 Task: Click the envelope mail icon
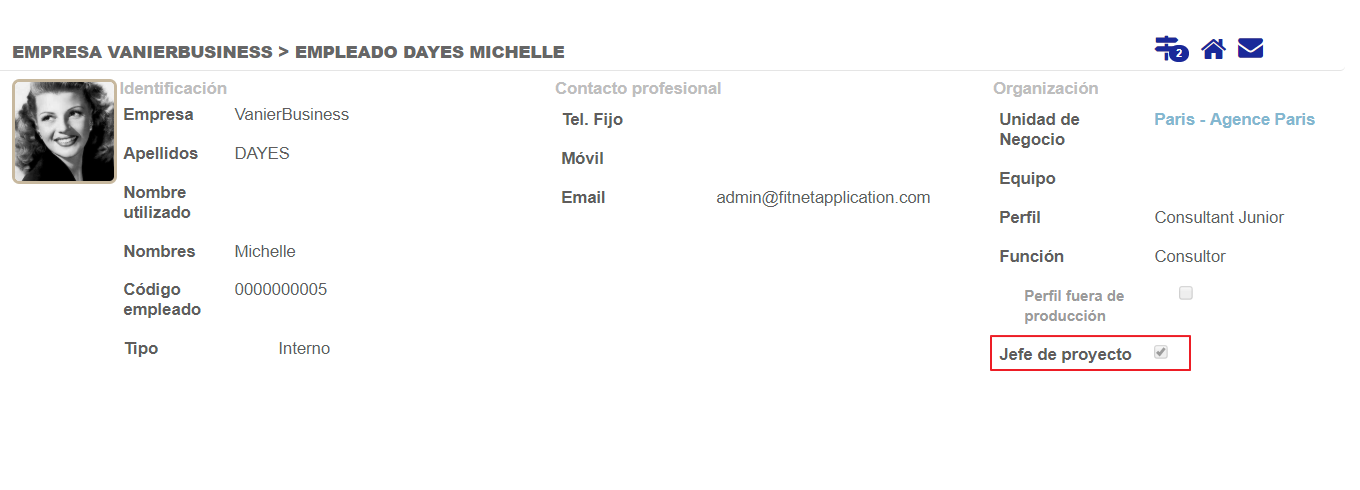coord(1250,47)
